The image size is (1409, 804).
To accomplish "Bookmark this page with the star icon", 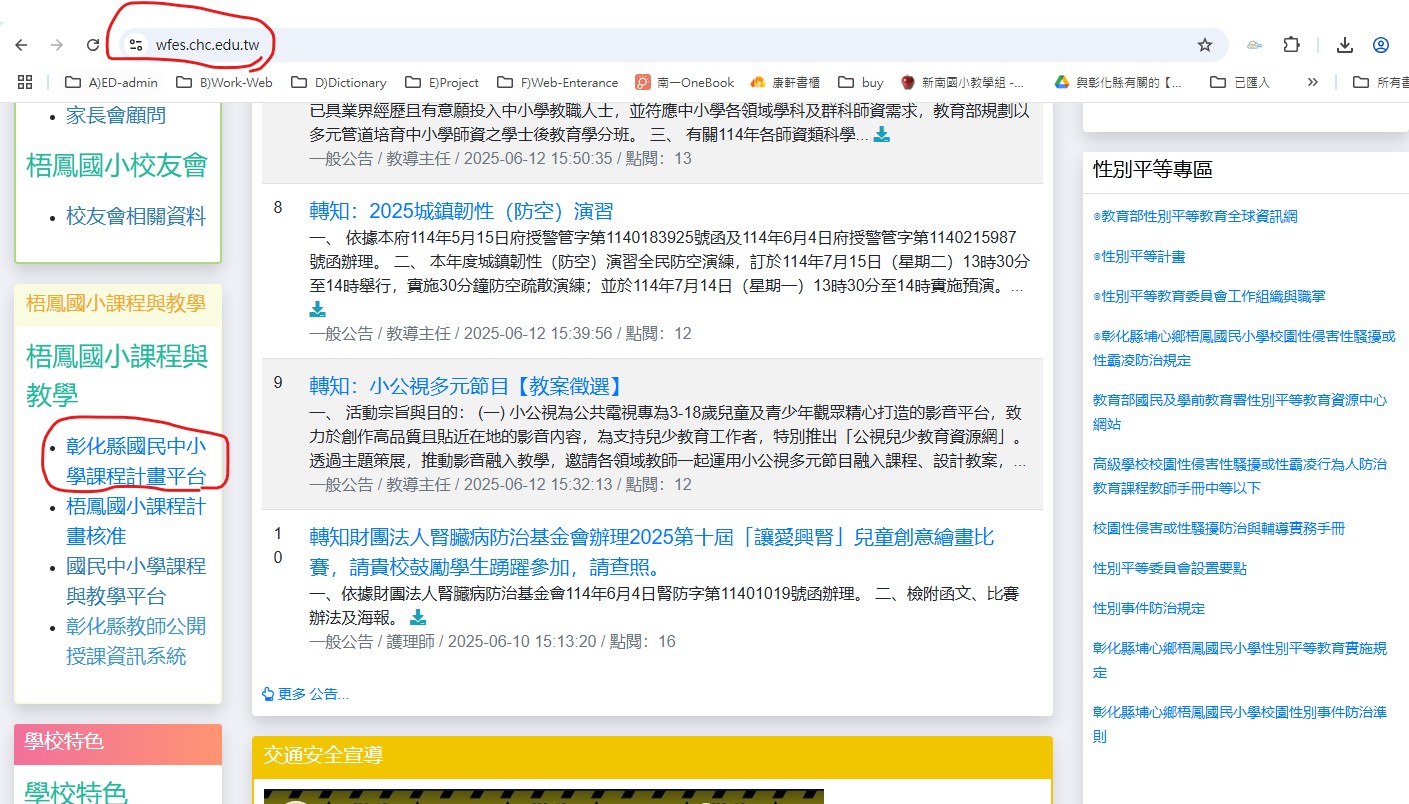I will pyautogui.click(x=1205, y=45).
